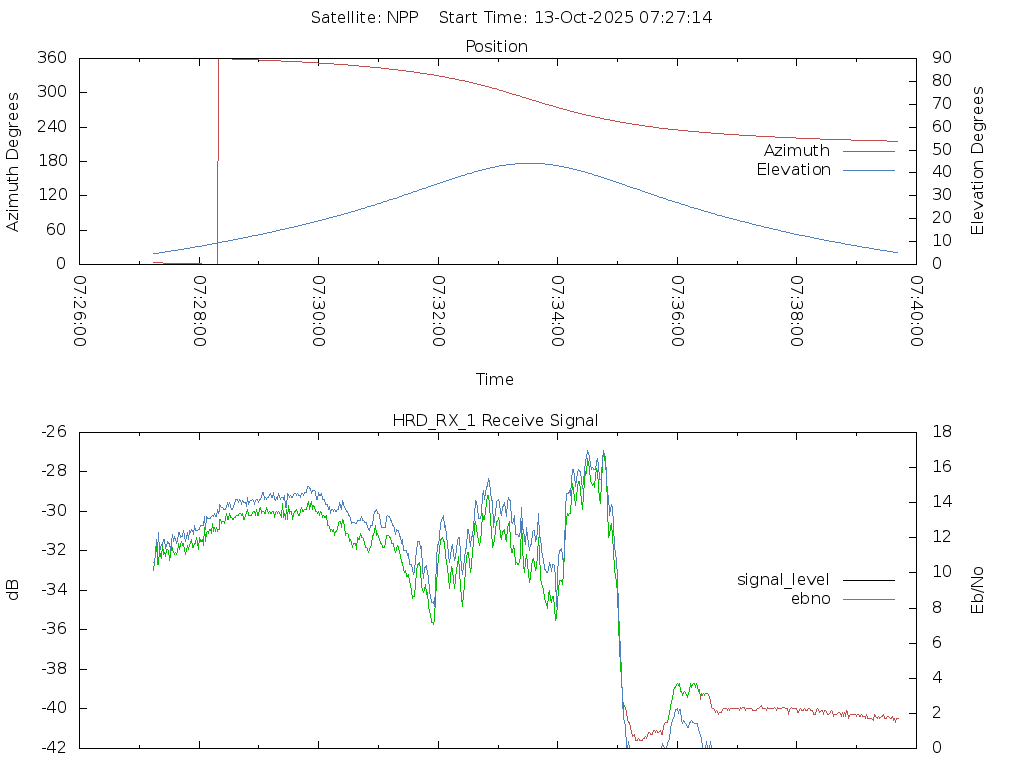
Task: Select the 07:28:00 time tick label
Action: tap(200, 311)
